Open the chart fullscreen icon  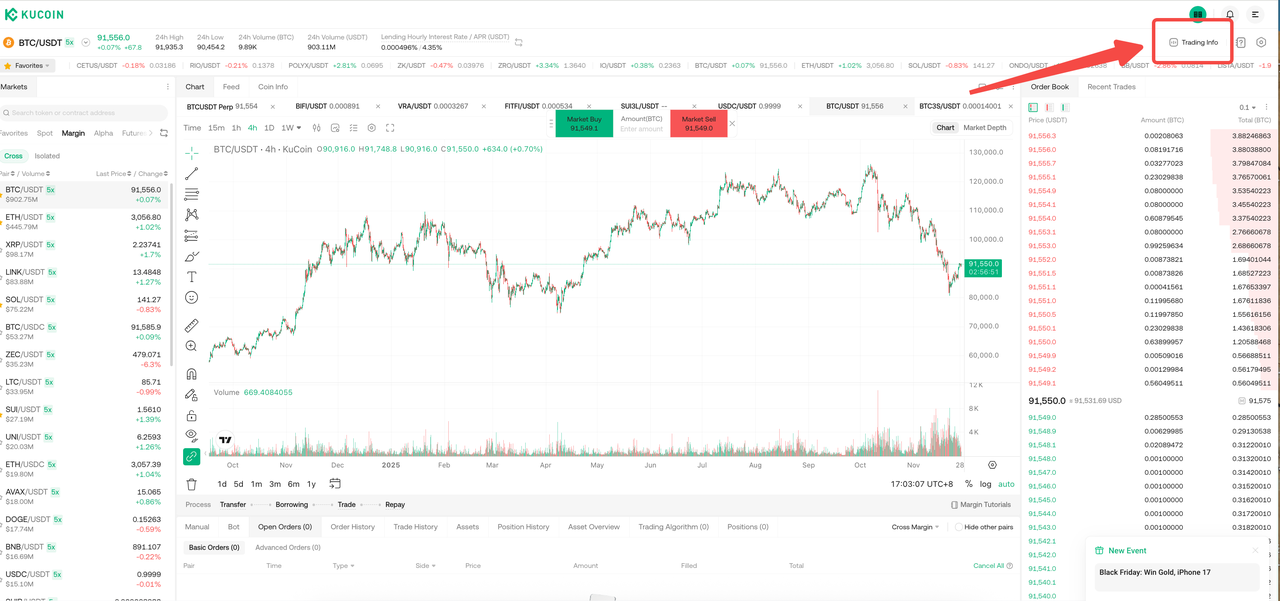(390, 128)
